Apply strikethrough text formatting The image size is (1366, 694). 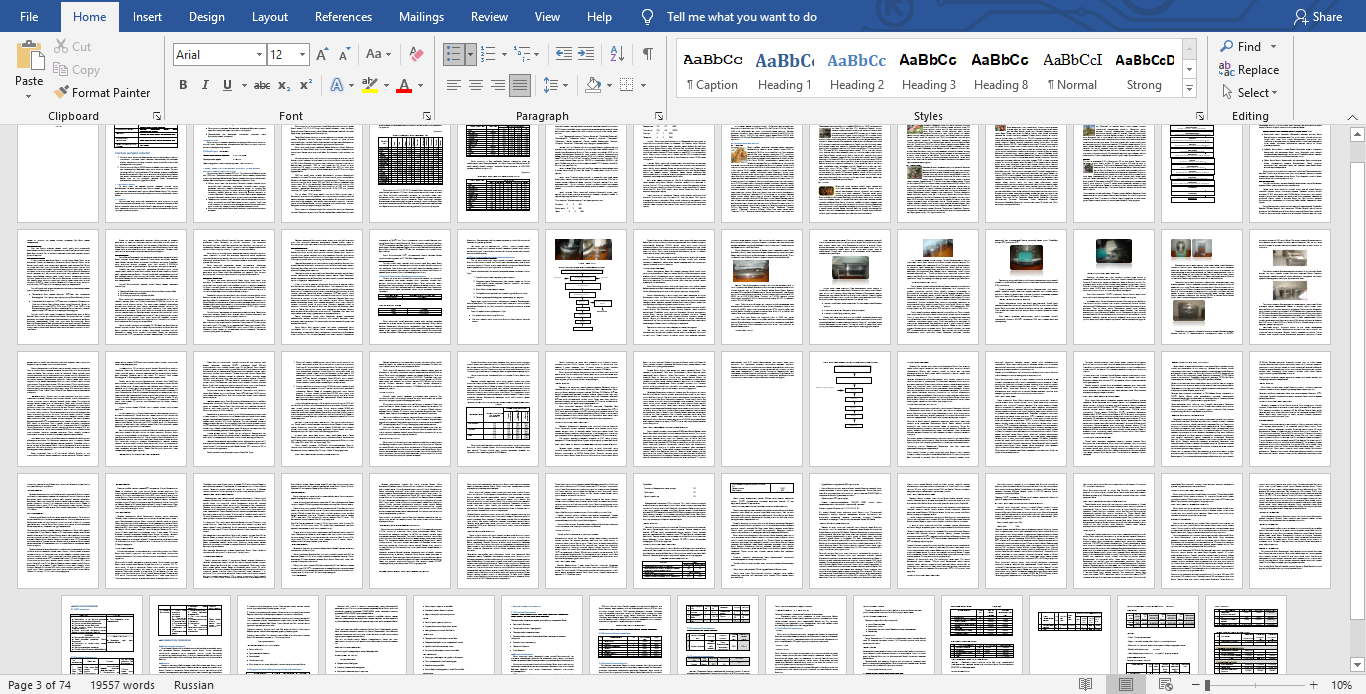point(261,85)
